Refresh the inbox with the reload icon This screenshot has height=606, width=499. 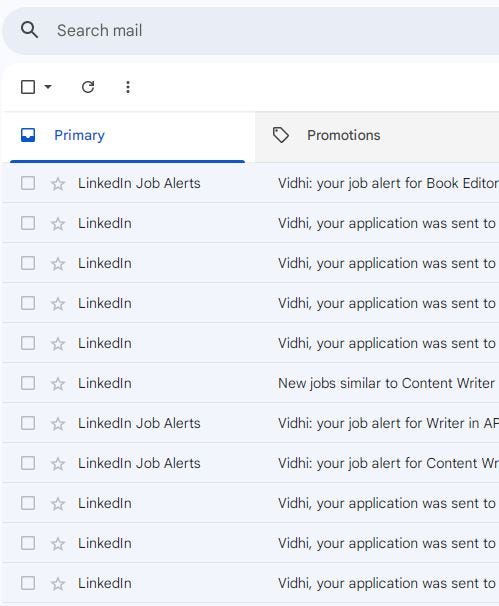88,87
